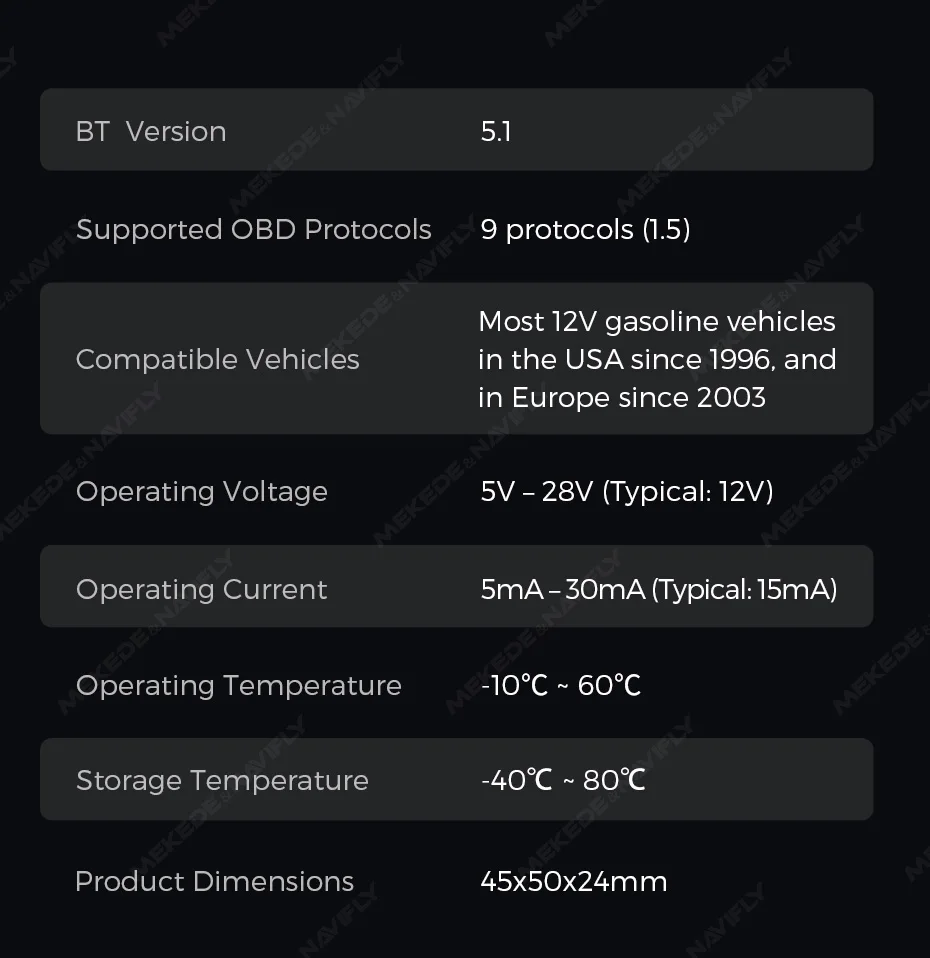Select the '-10℃ ~ 60℃' temperature value

561,685
